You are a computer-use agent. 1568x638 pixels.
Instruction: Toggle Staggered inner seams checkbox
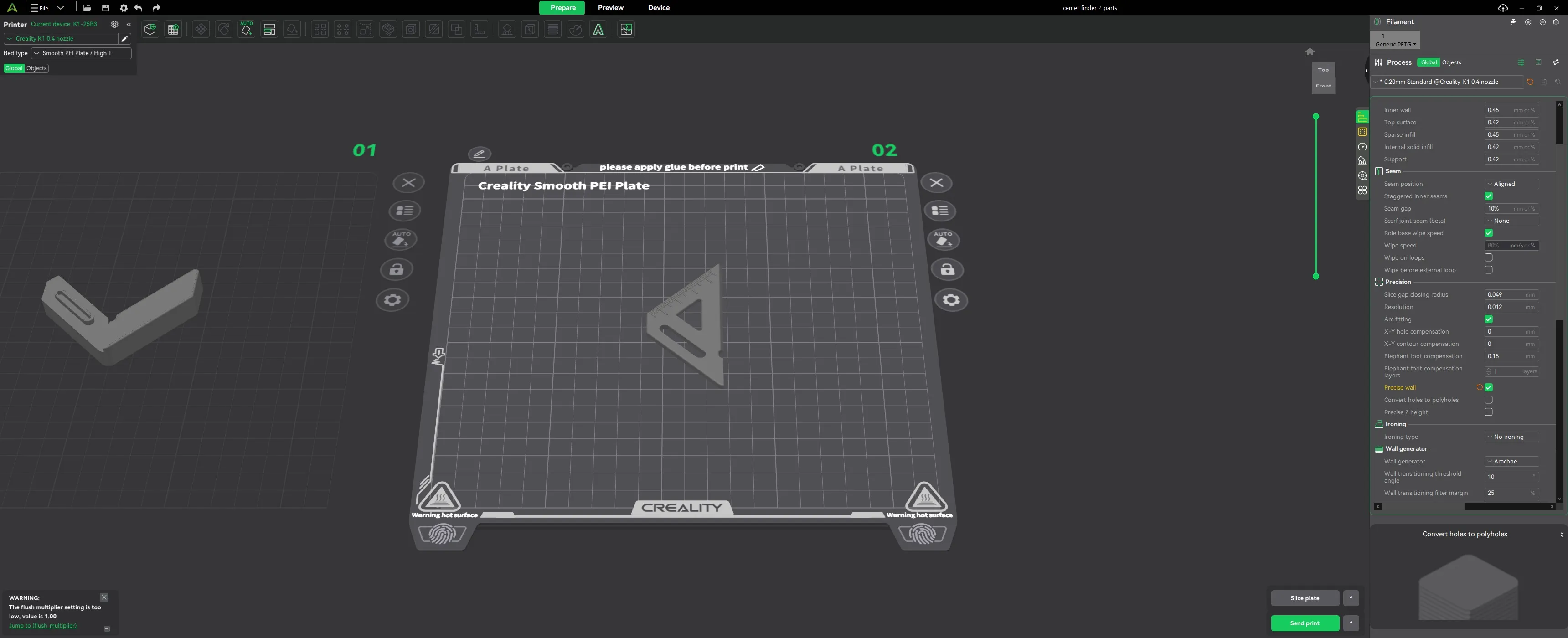tap(1489, 196)
